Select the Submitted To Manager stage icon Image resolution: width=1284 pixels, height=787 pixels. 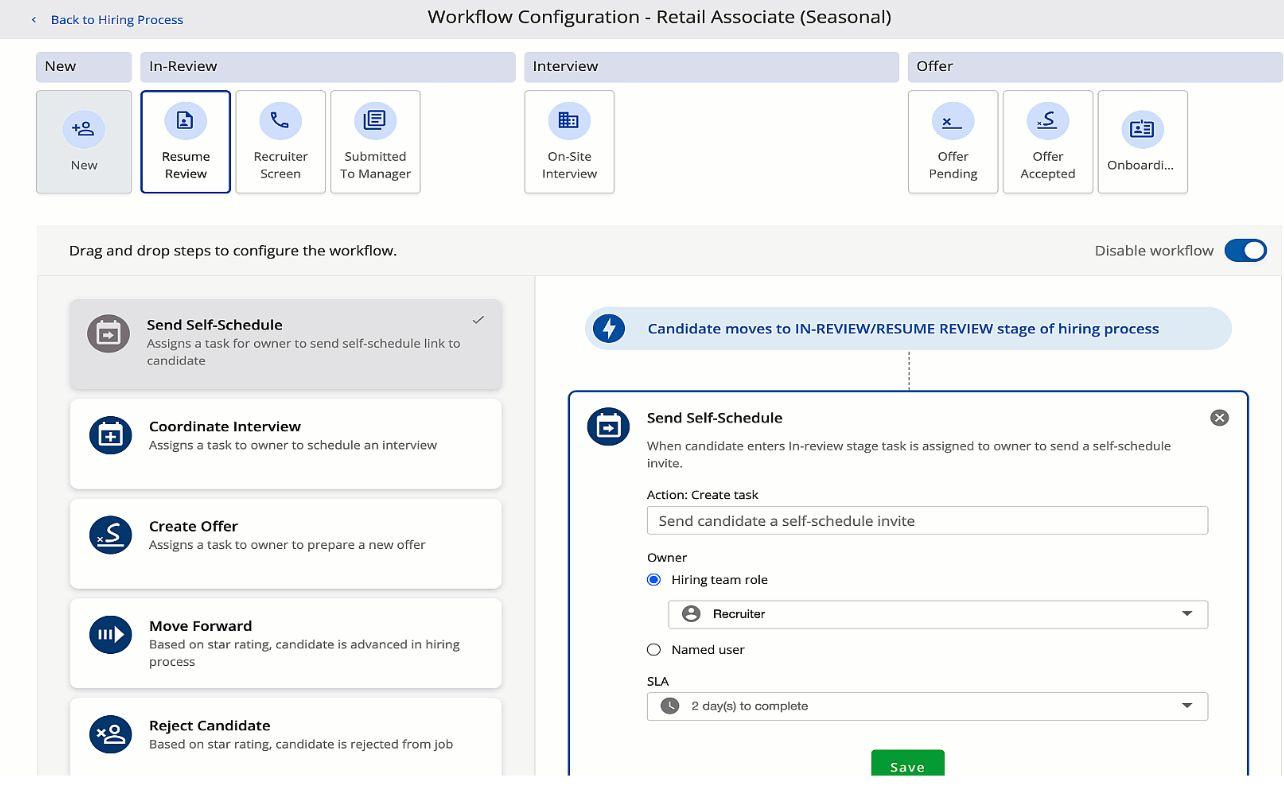click(x=375, y=121)
